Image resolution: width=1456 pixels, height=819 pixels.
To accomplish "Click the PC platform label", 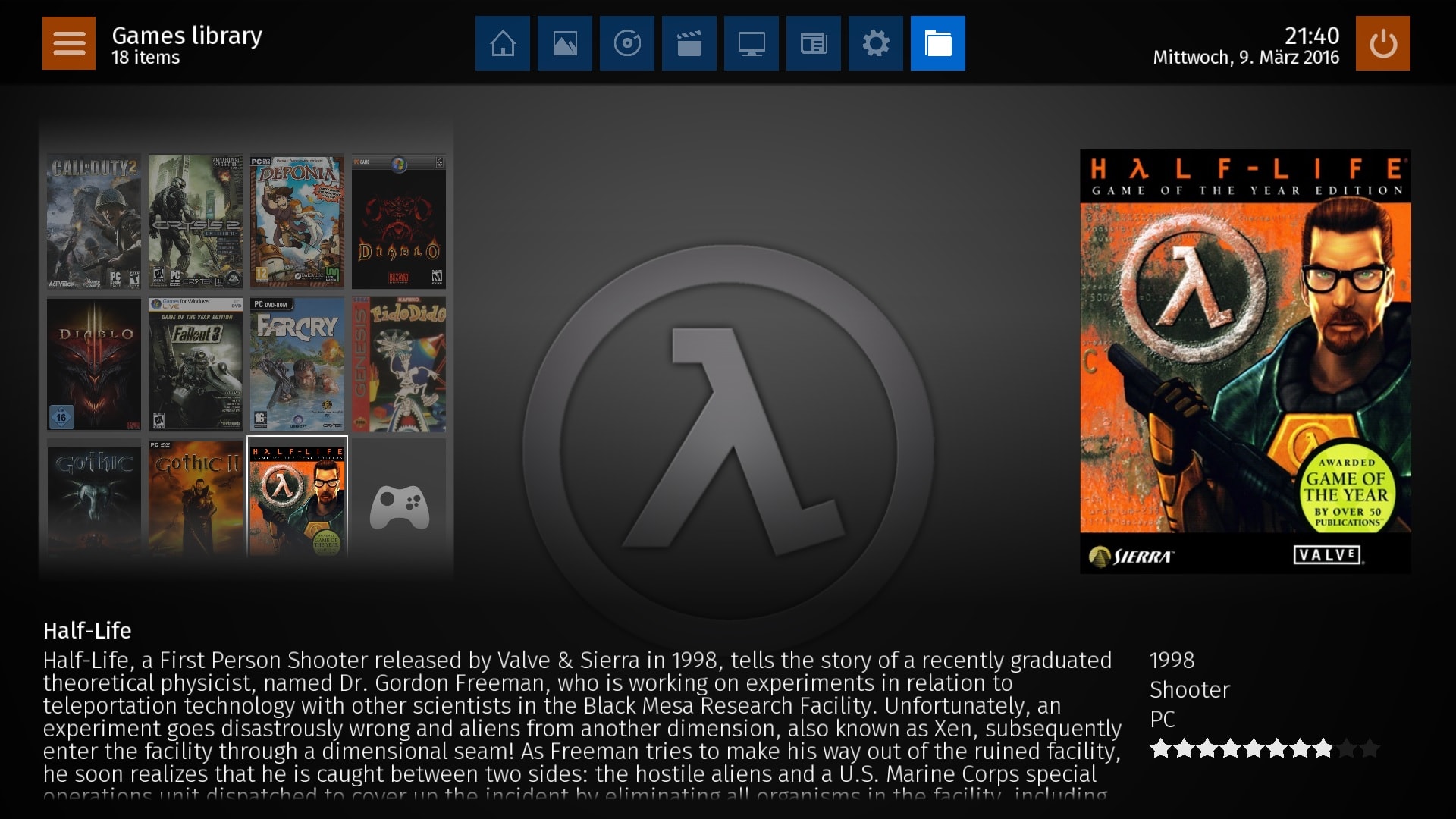I will [1162, 719].
